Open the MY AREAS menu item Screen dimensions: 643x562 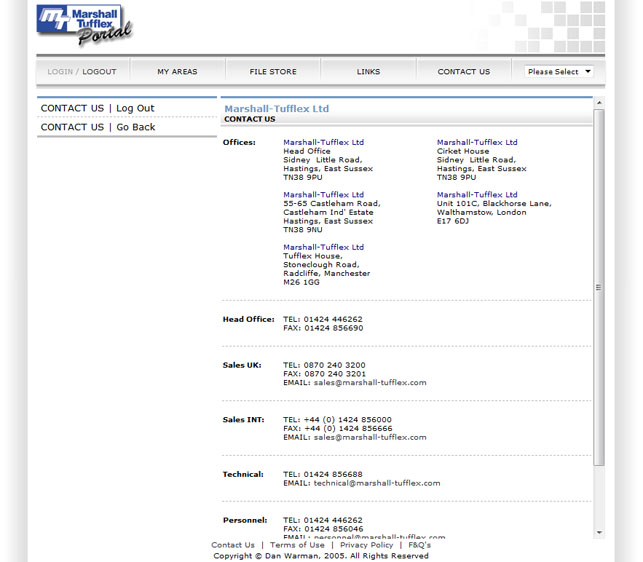click(177, 72)
